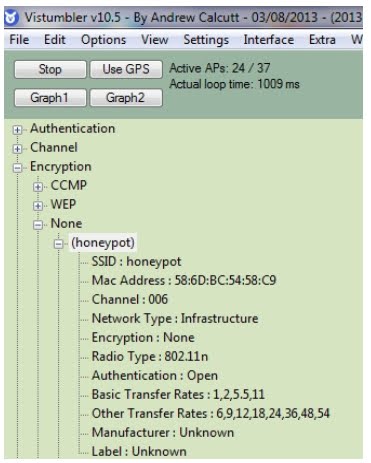Open the Interface menu

point(269,40)
